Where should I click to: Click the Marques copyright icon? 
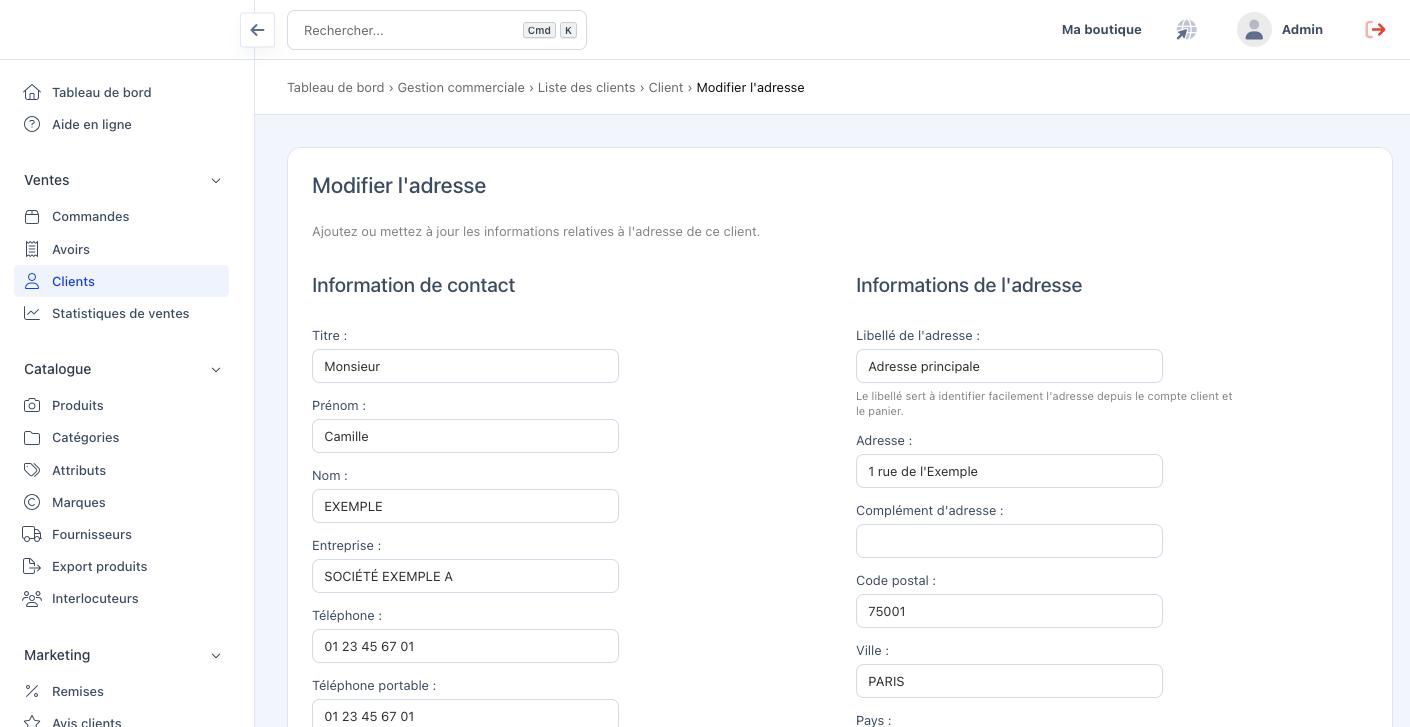point(32,502)
